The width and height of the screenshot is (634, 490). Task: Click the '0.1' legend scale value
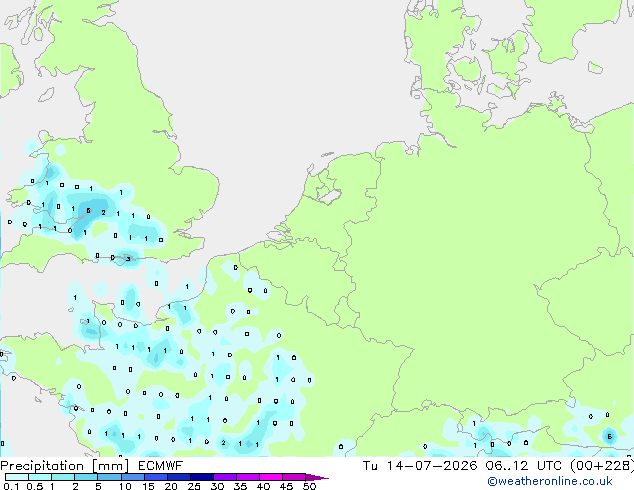pyautogui.click(x=11, y=486)
